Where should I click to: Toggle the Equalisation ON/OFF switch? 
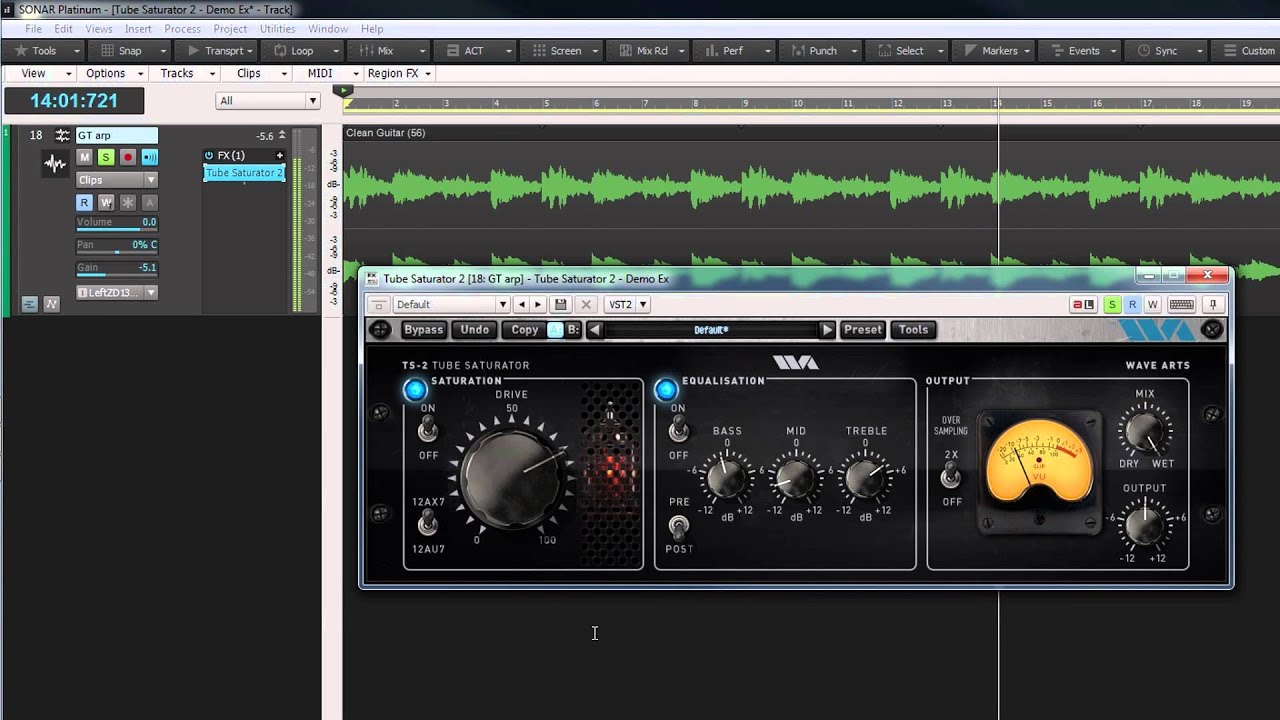[x=679, y=431]
